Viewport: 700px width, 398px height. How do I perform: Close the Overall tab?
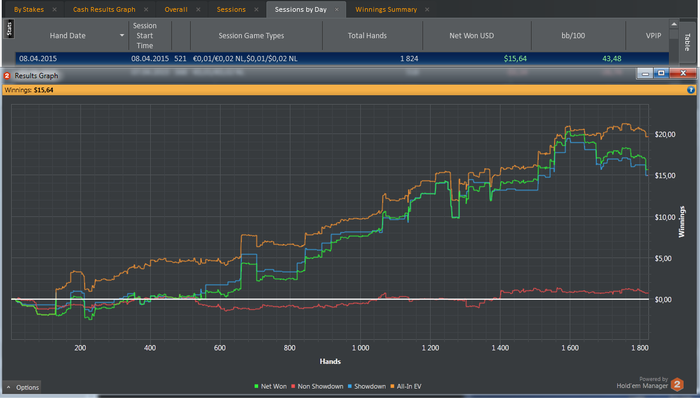(198, 9)
